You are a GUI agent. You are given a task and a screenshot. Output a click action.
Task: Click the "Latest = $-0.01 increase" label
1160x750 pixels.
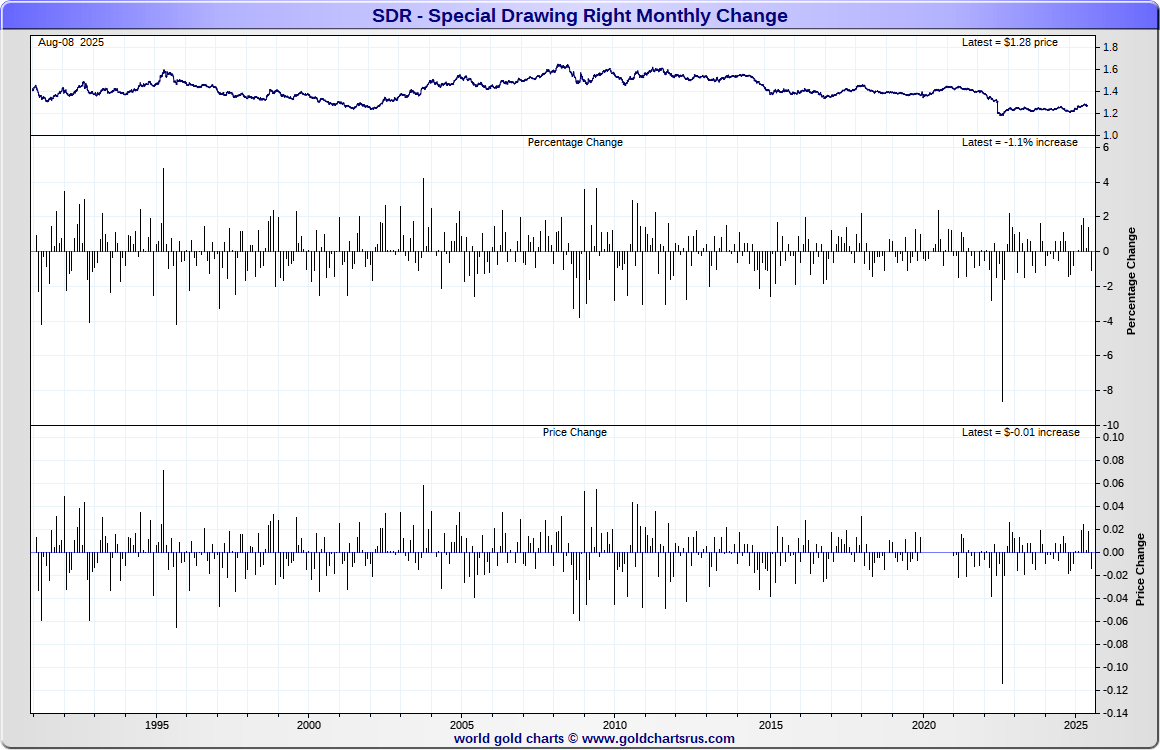(x=1020, y=433)
